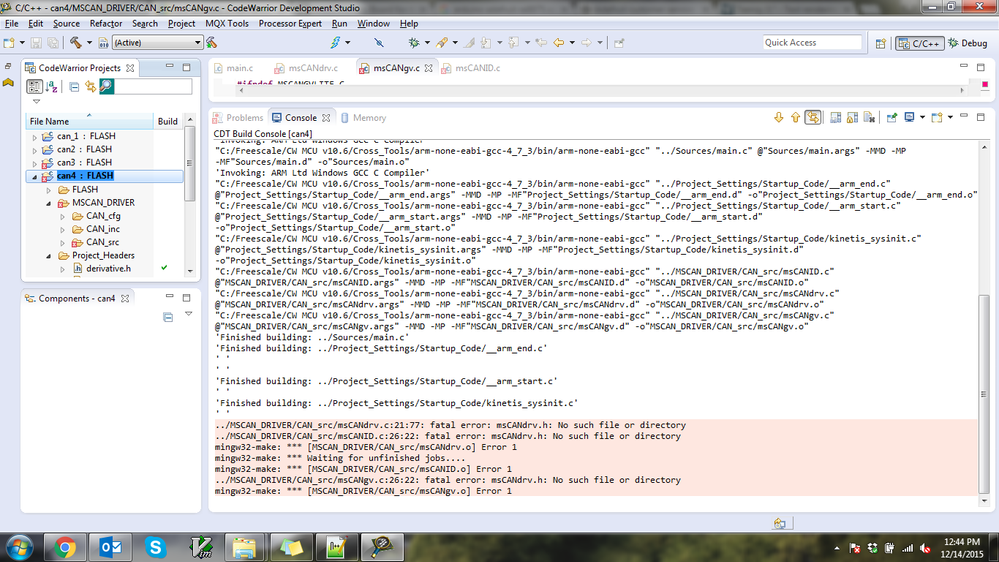Click the hammer Build icon
This screenshot has width=999, height=562.
pos(76,43)
